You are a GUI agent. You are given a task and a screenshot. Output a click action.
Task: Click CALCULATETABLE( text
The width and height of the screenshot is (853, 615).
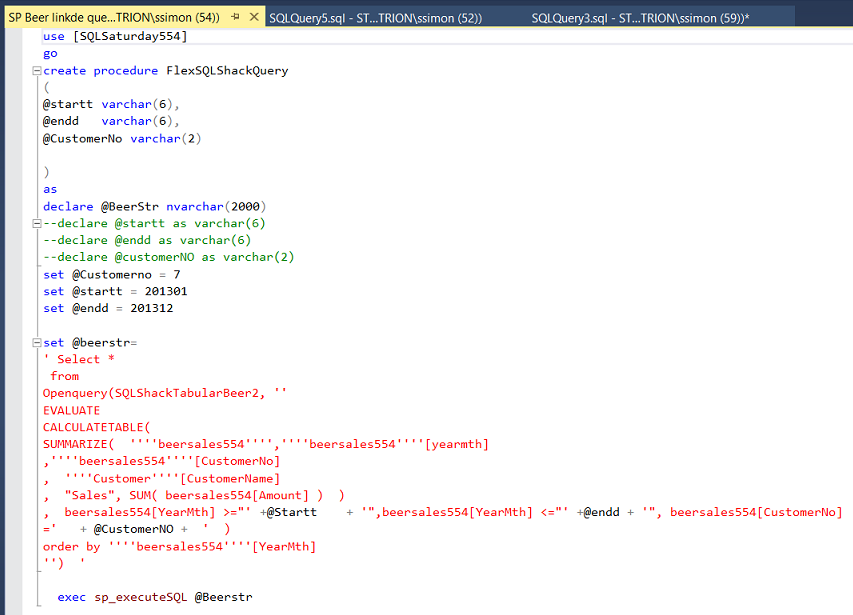pos(96,427)
